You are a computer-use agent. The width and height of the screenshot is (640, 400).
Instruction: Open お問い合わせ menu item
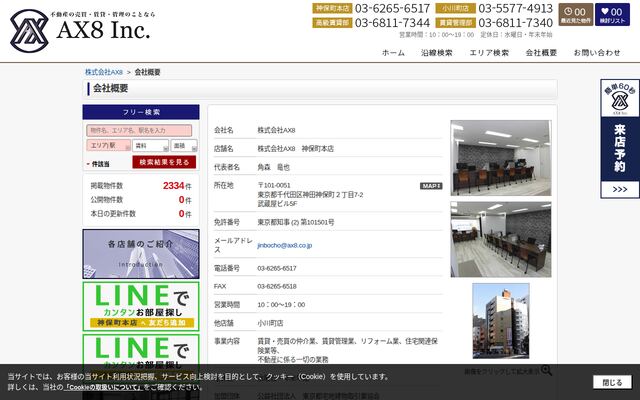[597, 53]
